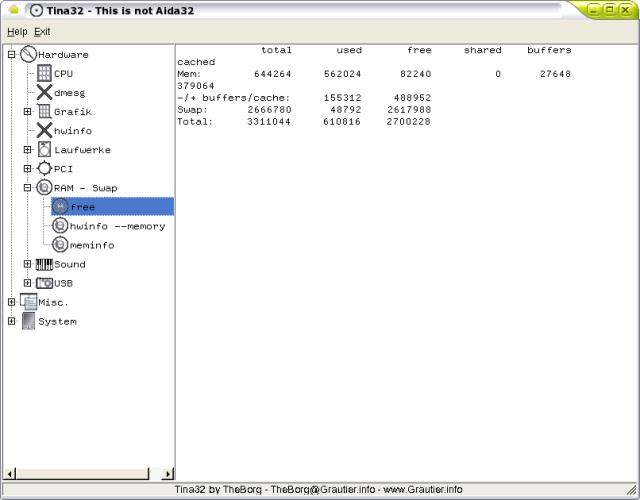
Task: Click the Swap free value 2617988
Action: (x=409, y=110)
